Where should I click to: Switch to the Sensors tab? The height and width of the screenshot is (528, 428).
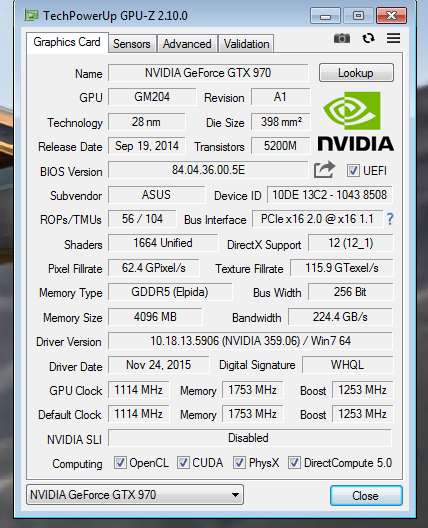(132, 44)
